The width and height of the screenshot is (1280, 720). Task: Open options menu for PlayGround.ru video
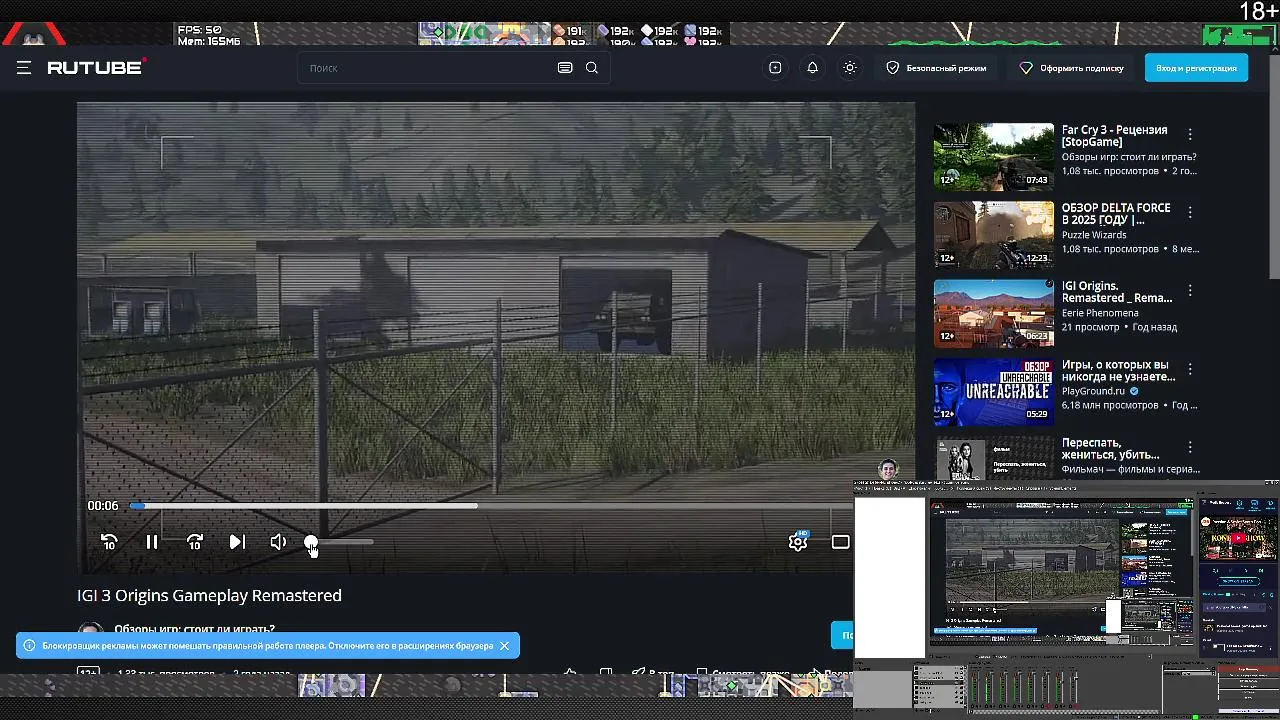pos(1190,368)
